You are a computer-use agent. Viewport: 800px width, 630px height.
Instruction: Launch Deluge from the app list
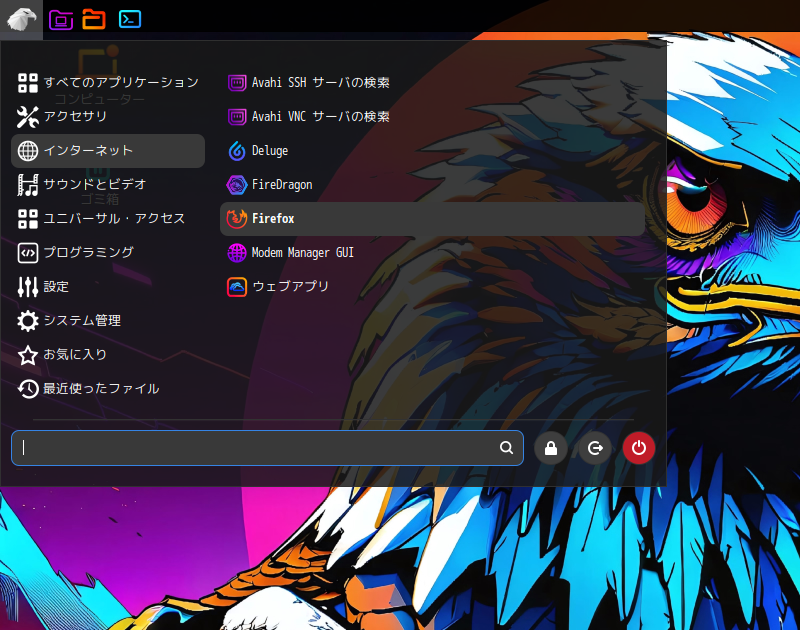click(x=432, y=151)
